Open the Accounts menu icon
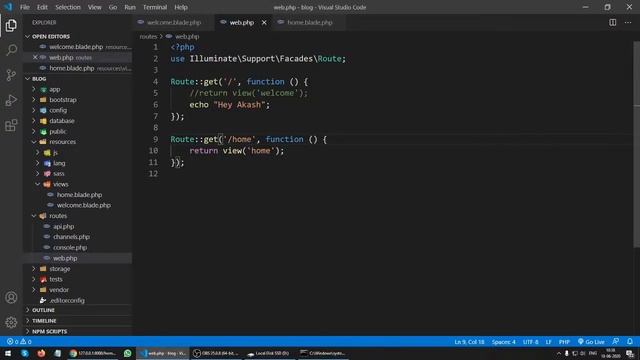This screenshot has height=360, width=640. tap(11, 298)
